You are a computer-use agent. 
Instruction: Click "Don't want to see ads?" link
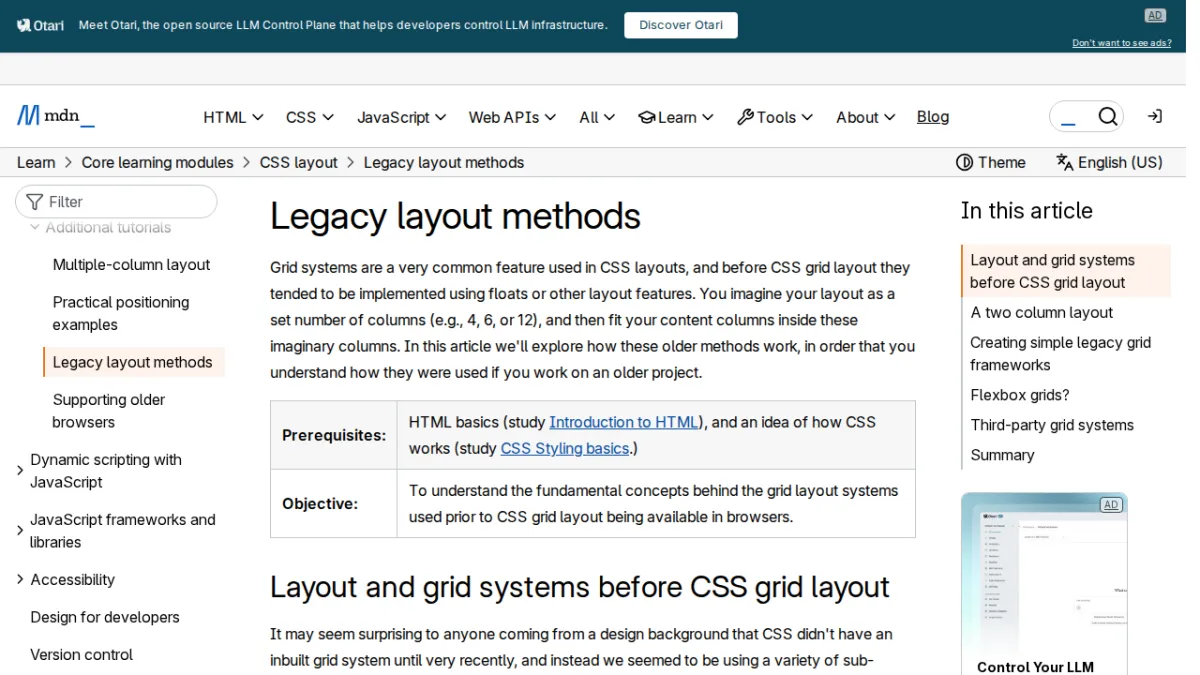coord(1122,43)
